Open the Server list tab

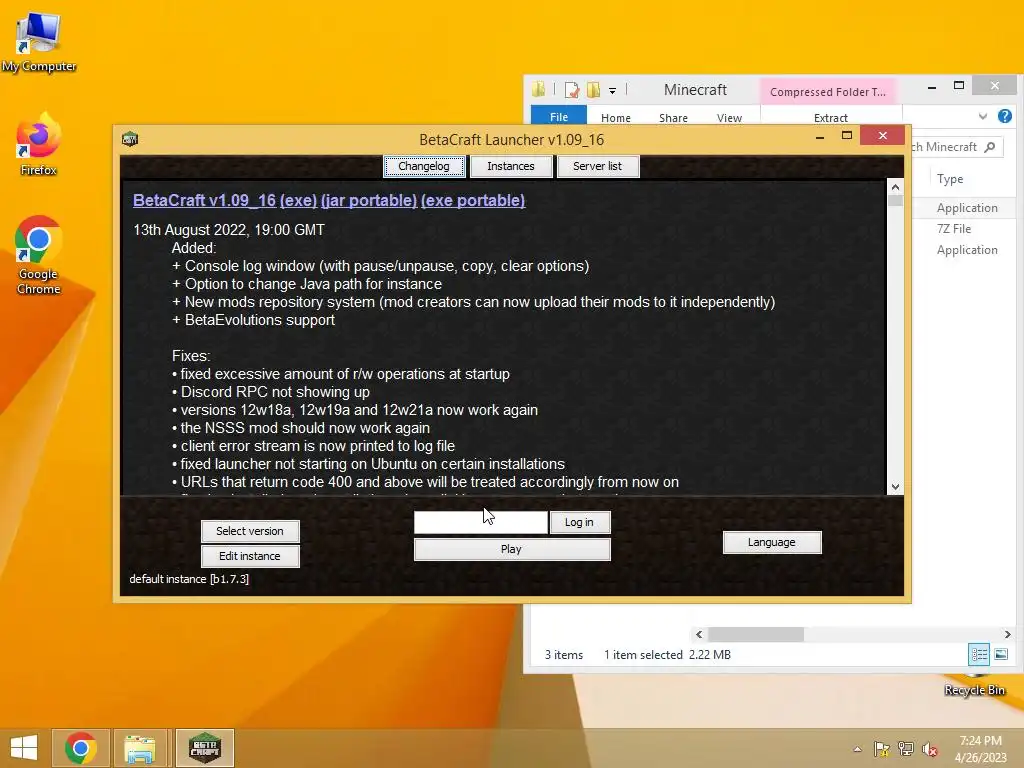pyautogui.click(x=598, y=166)
